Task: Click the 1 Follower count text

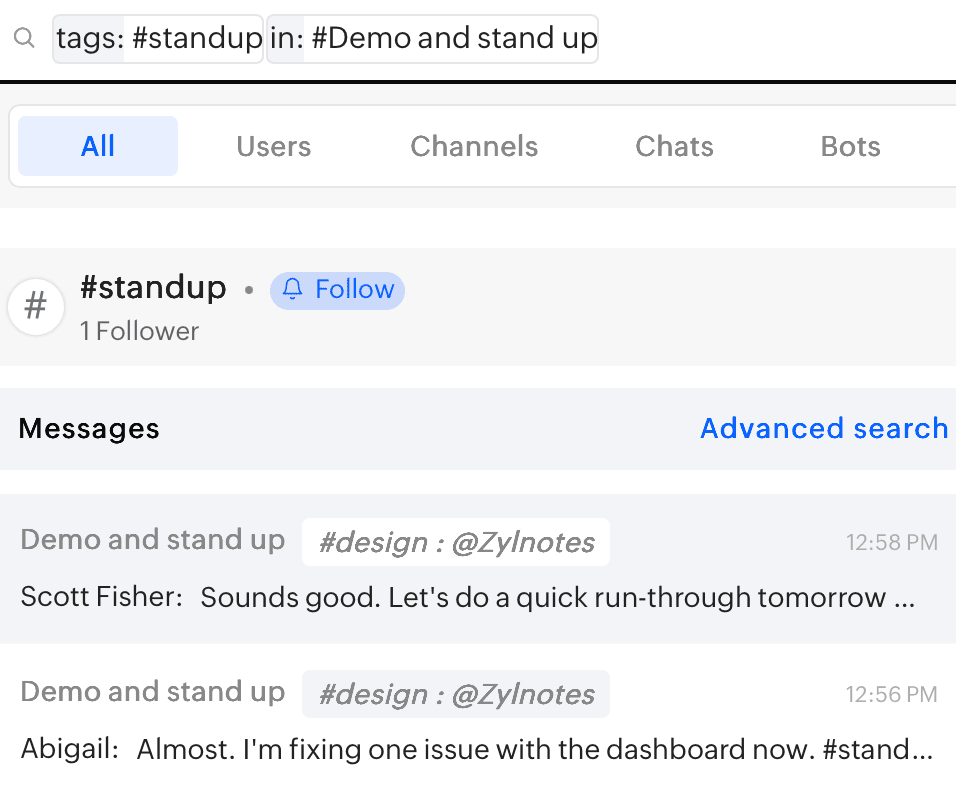Action: 139,331
